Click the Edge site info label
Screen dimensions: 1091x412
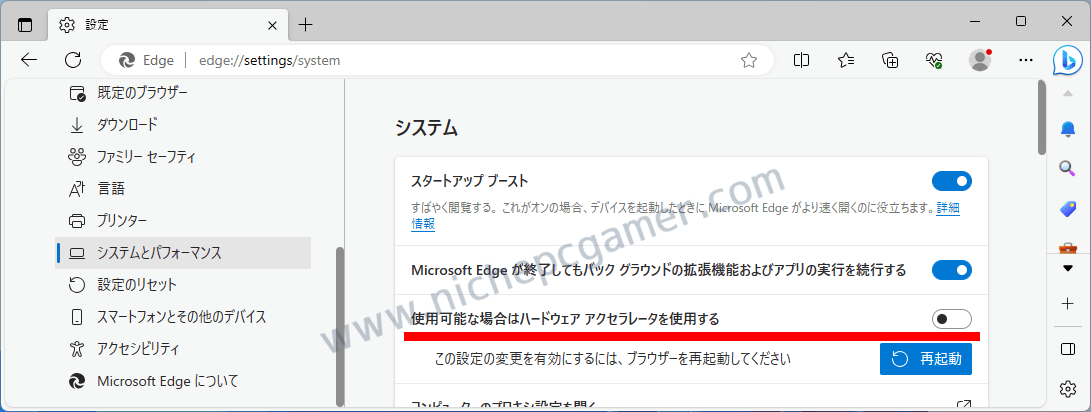click(147, 61)
